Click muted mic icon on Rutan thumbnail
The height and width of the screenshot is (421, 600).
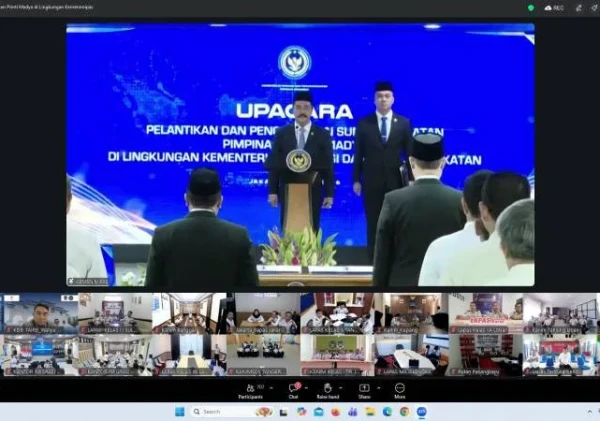[x=454, y=372]
